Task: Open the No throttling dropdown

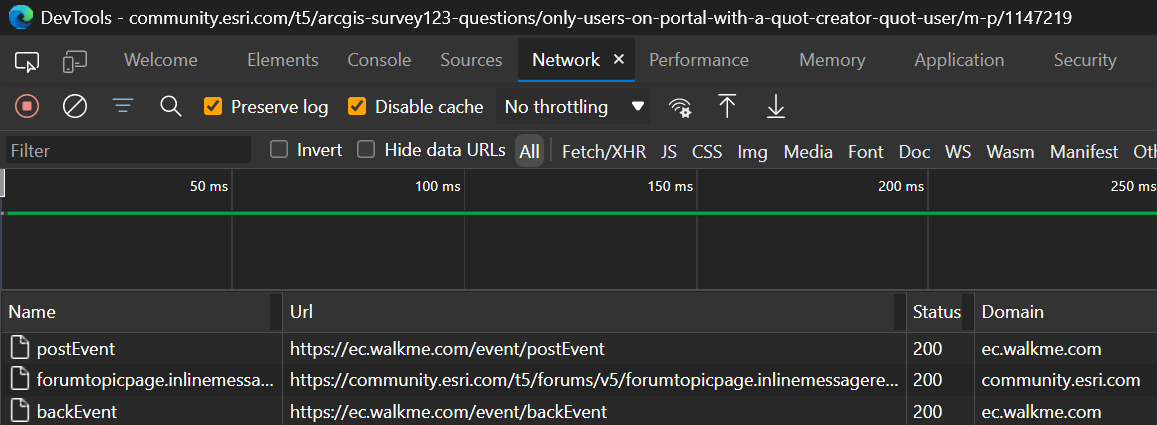Action: [574, 107]
